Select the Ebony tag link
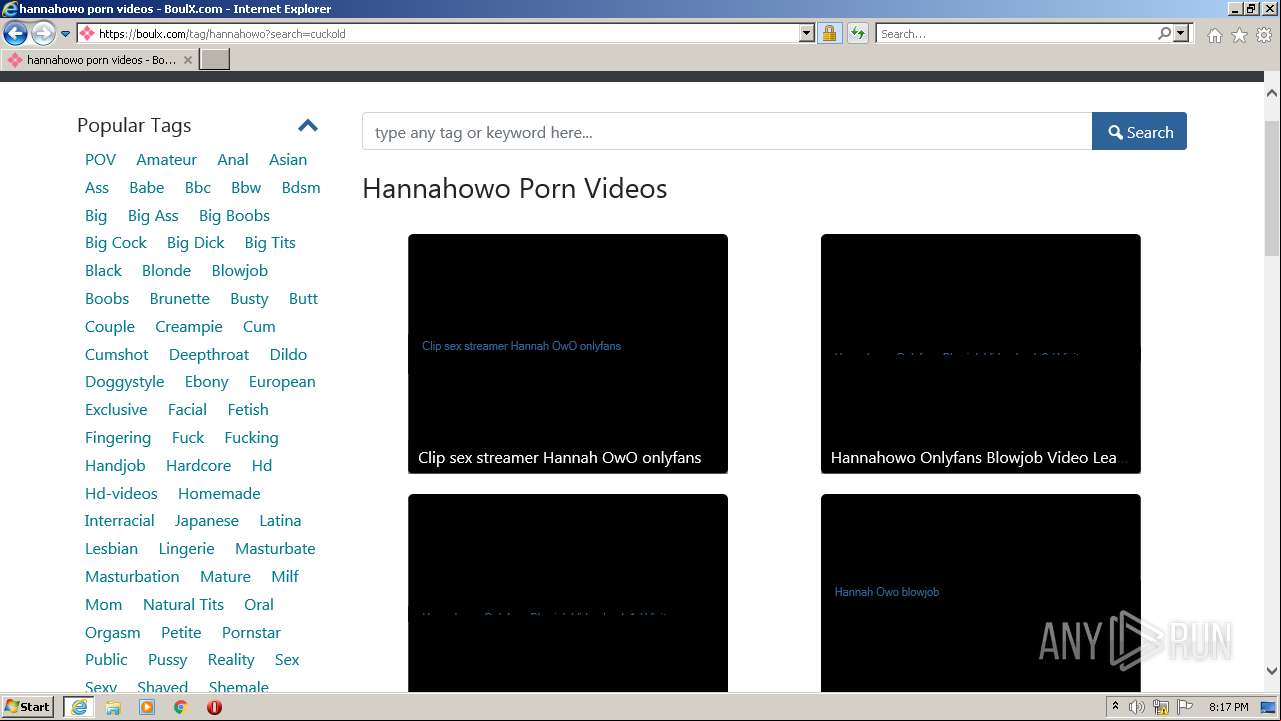 (x=207, y=382)
